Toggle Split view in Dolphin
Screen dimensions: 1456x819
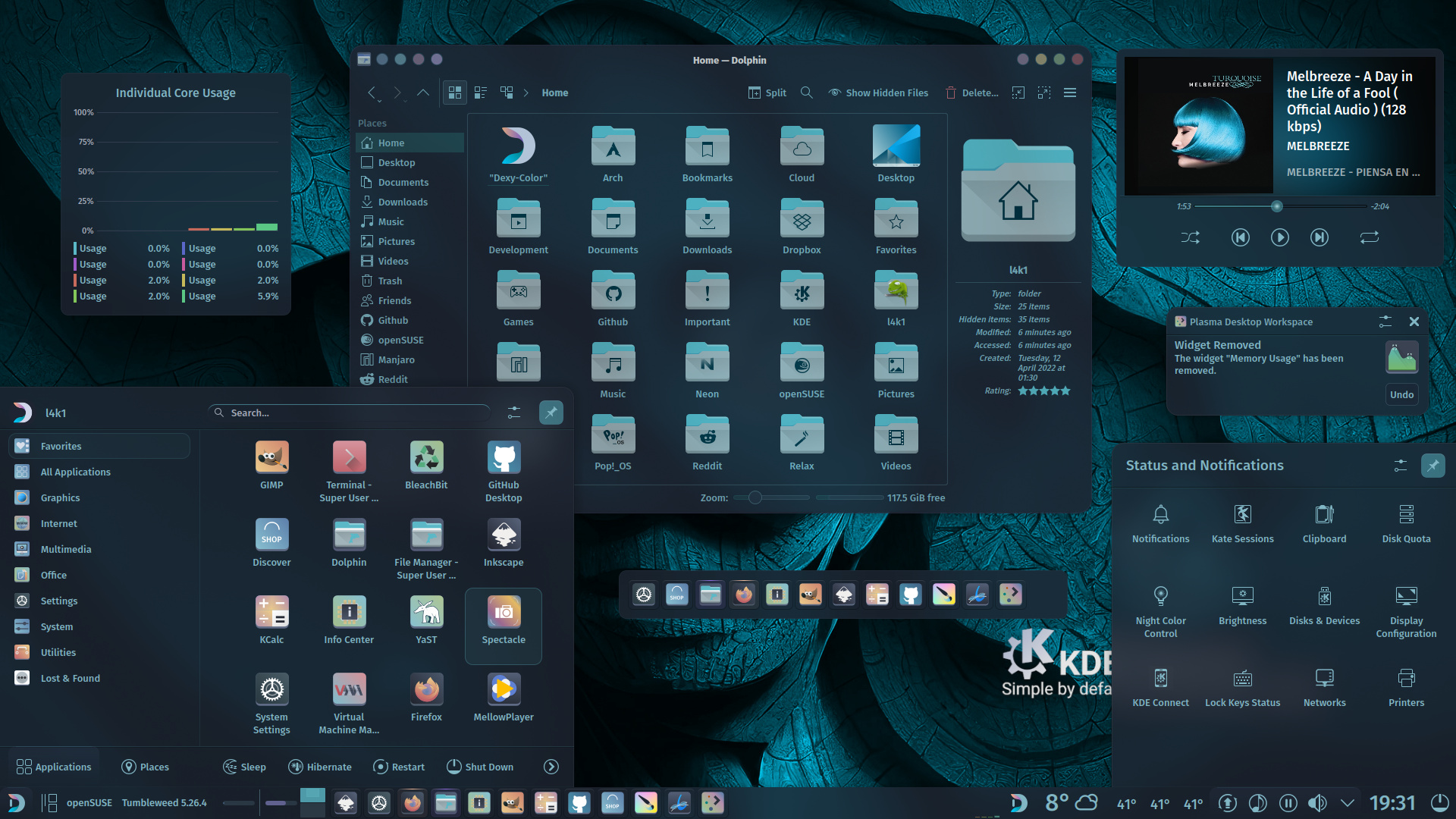767,93
